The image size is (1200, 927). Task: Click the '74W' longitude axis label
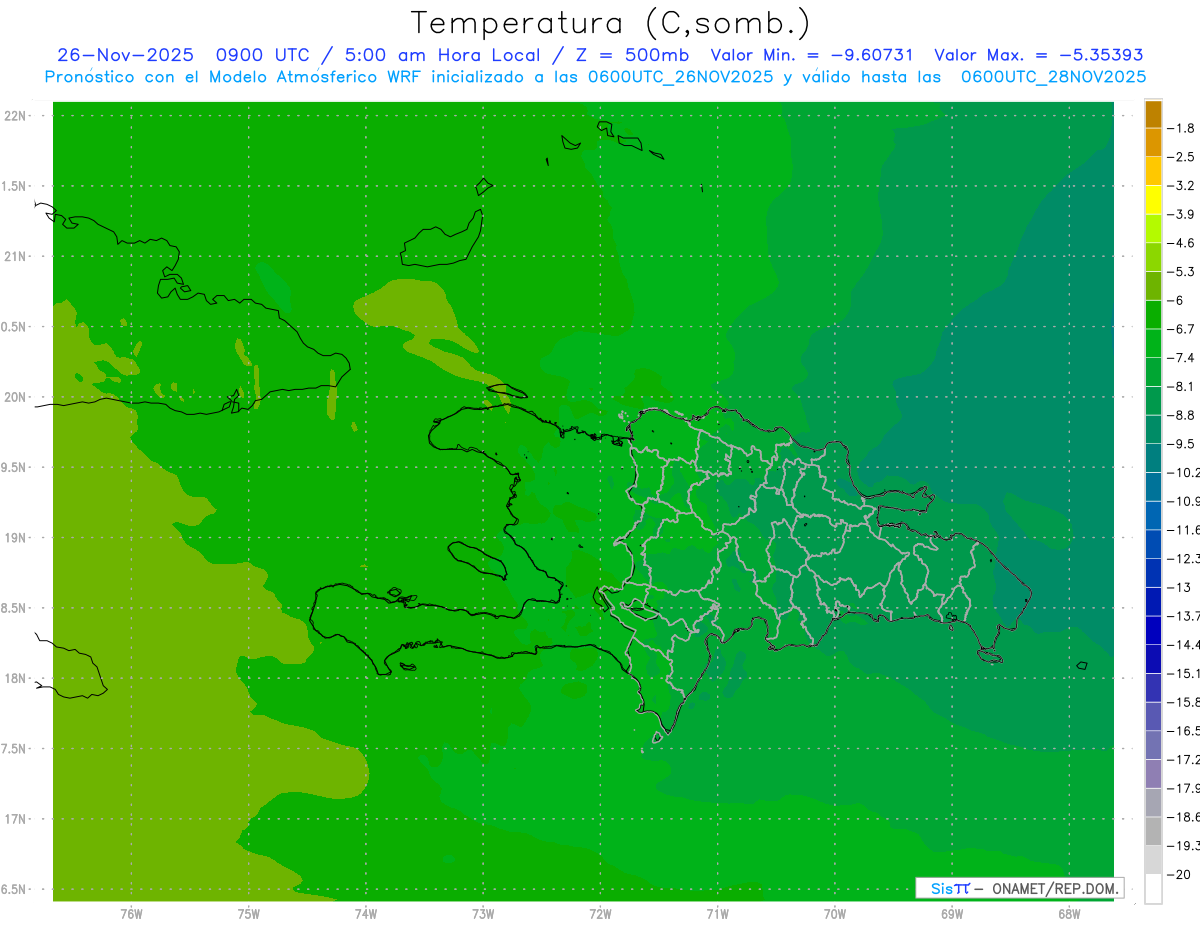coord(366,913)
